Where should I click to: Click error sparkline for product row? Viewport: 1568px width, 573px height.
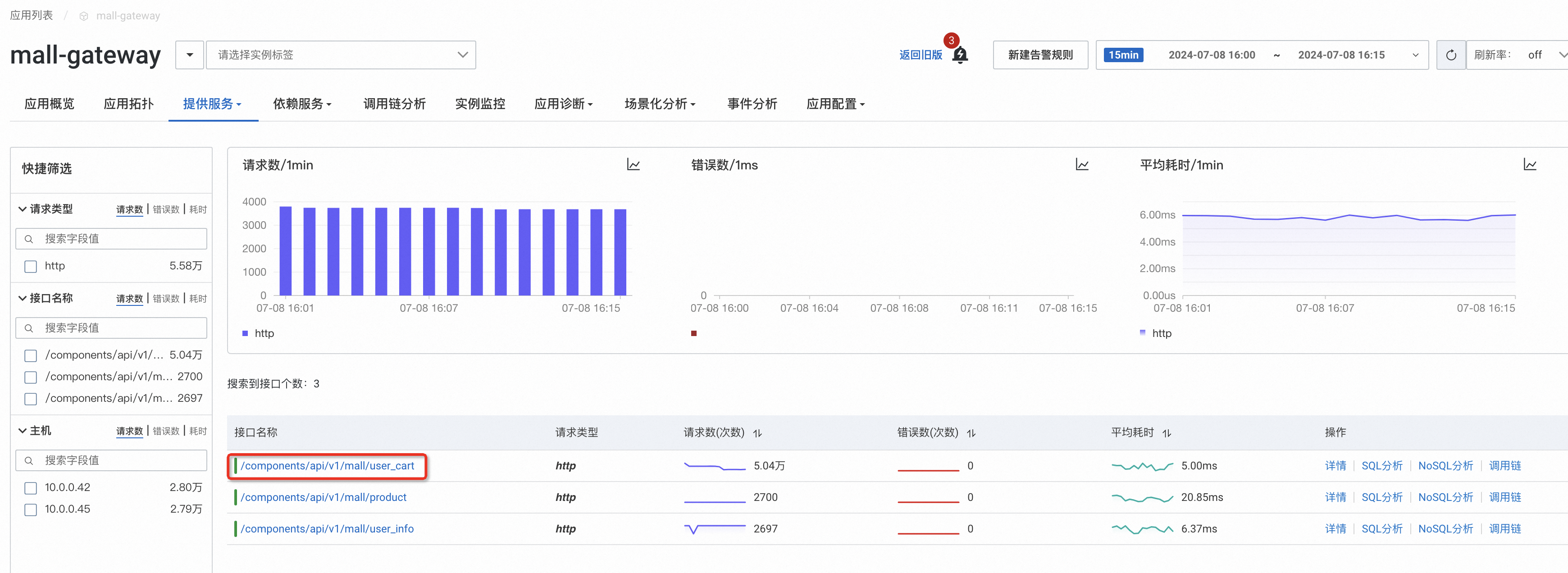[x=928, y=501]
